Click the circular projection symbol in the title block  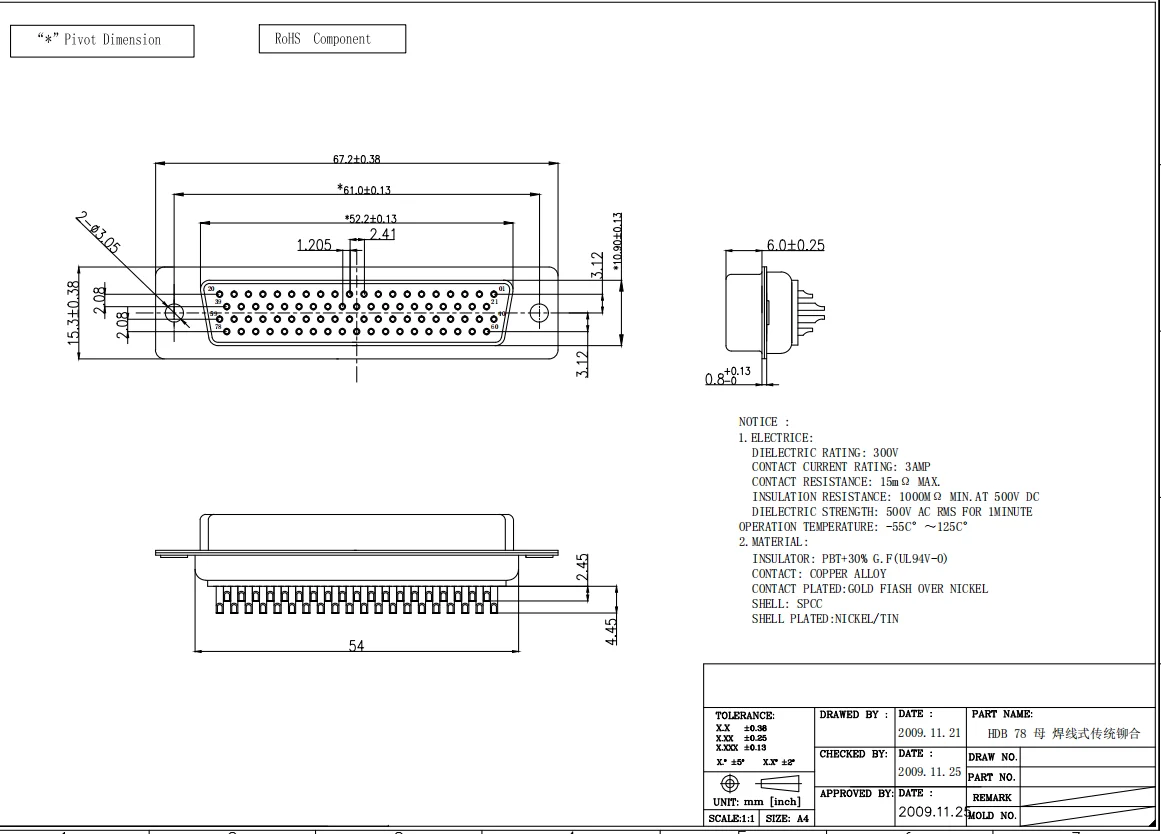point(729,783)
